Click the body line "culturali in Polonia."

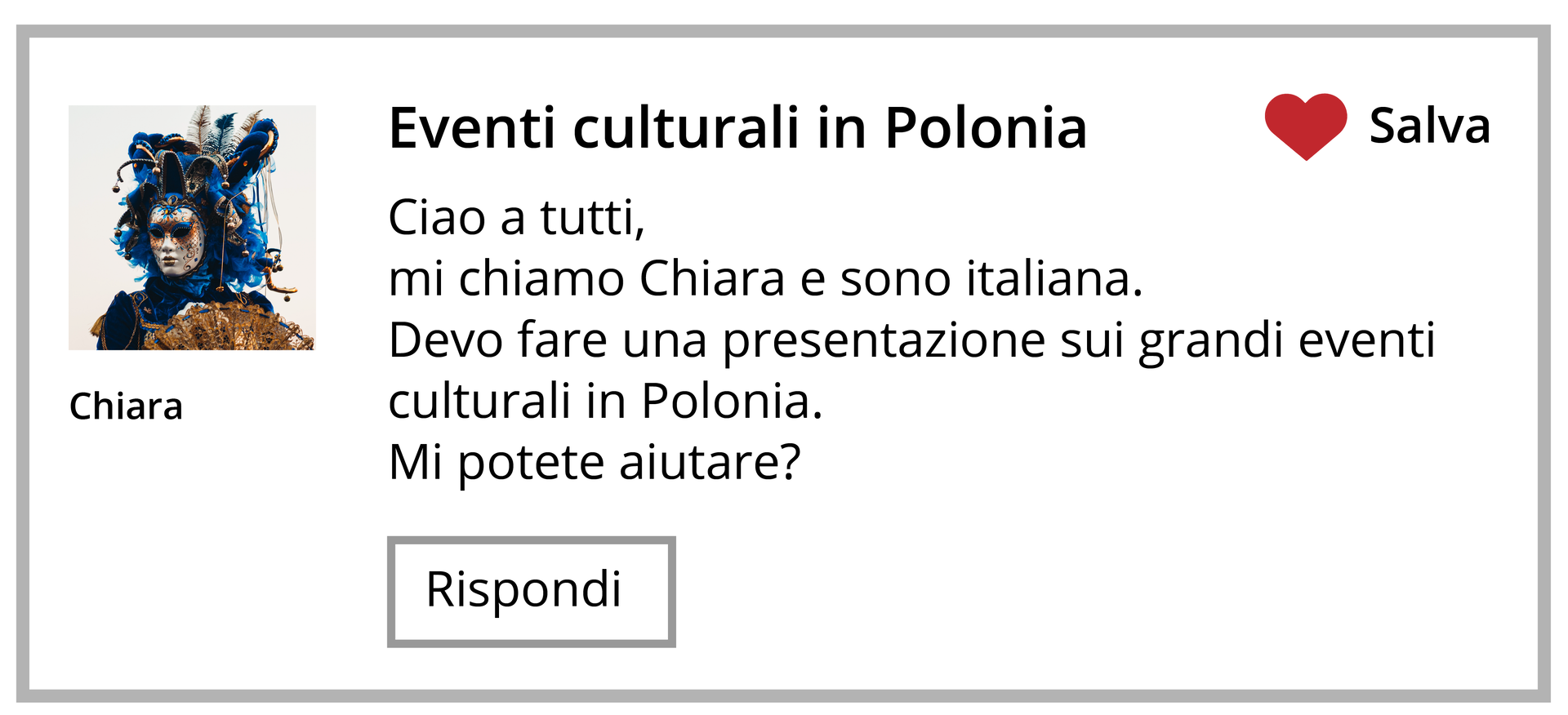pos(605,402)
